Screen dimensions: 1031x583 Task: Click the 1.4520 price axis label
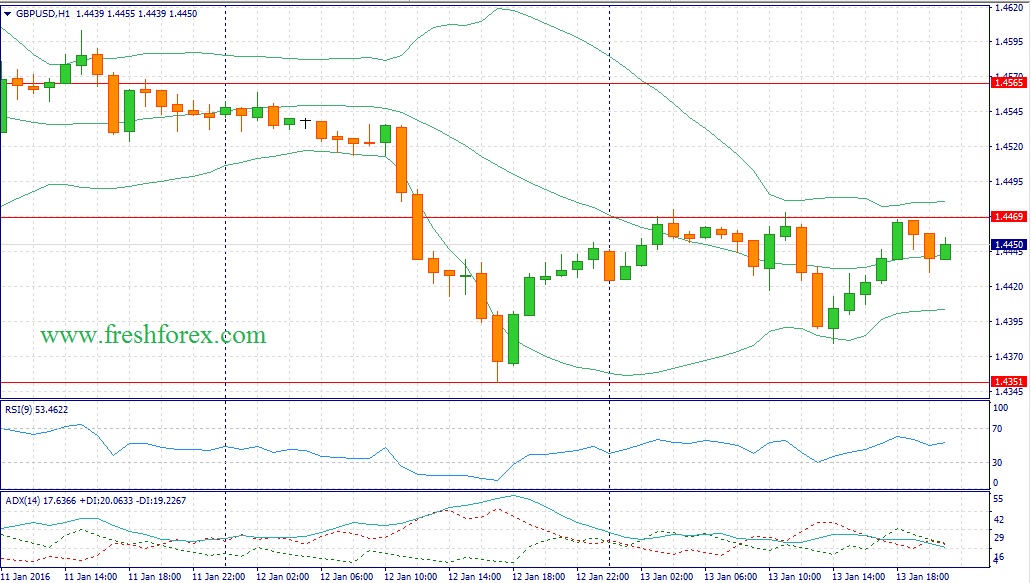pyautogui.click(x=1006, y=147)
